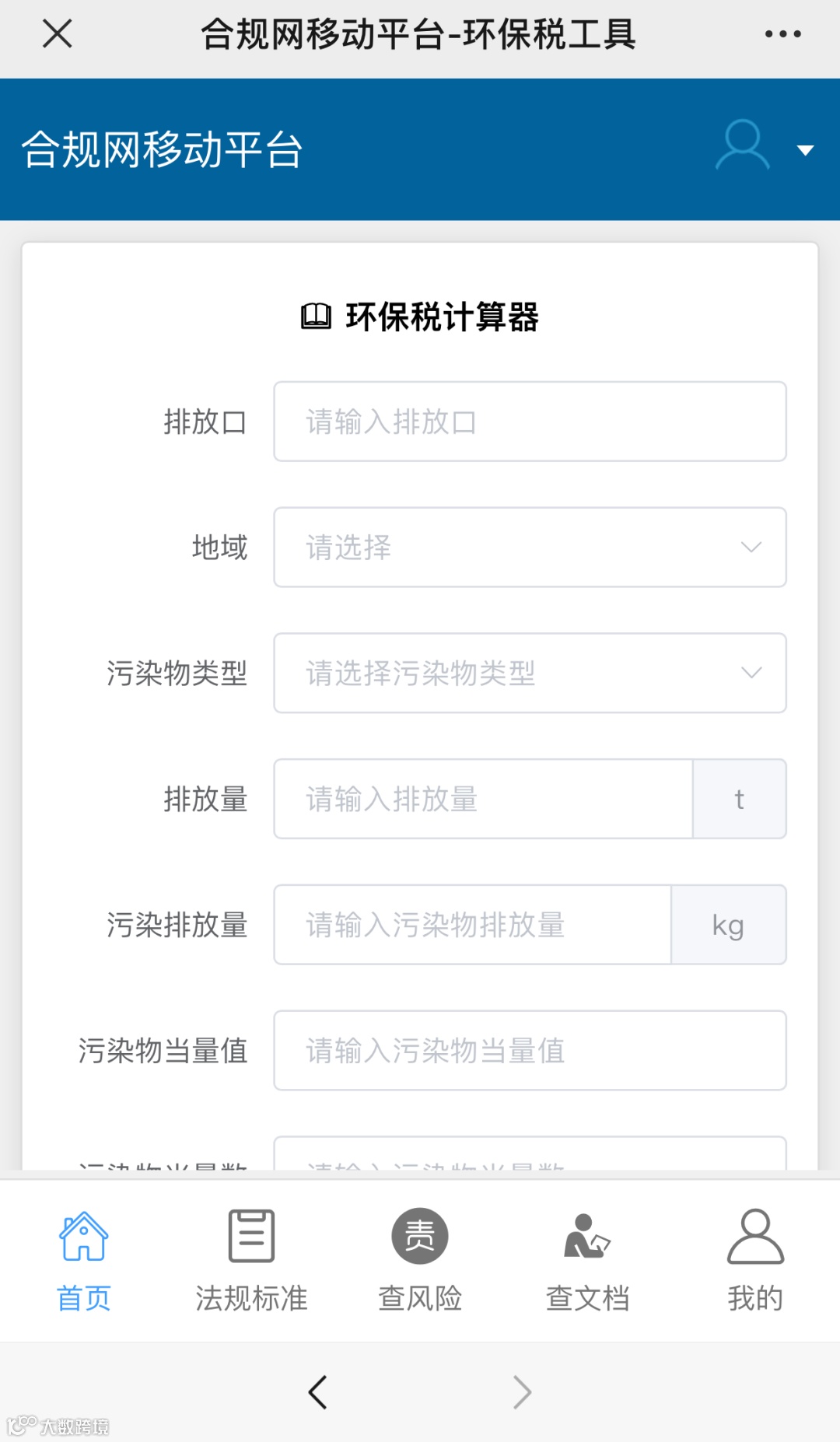Go to the 首页 home tab
Image resolution: width=840 pixels, height=1442 pixels.
pyautogui.click(x=84, y=1260)
